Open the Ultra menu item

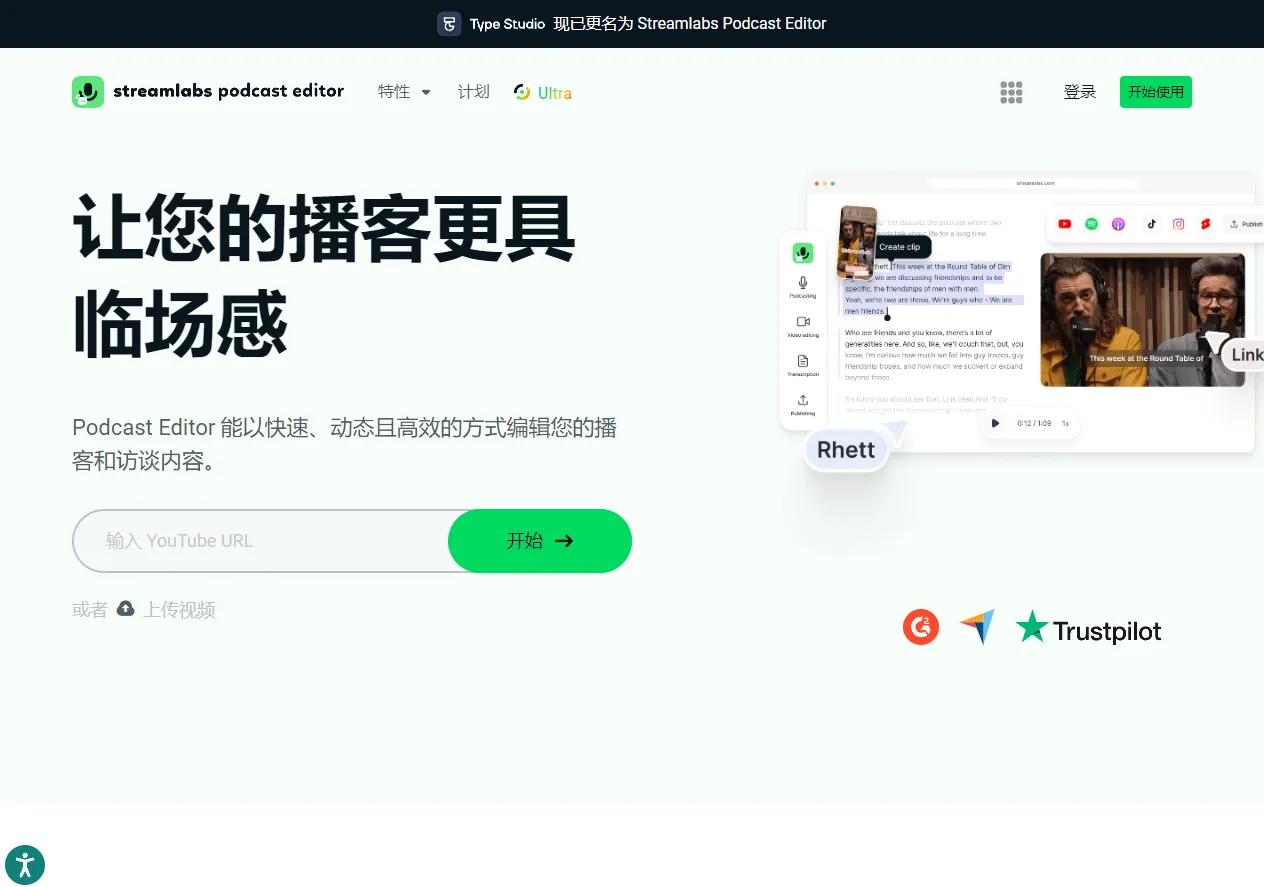click(x=543, y=93)
